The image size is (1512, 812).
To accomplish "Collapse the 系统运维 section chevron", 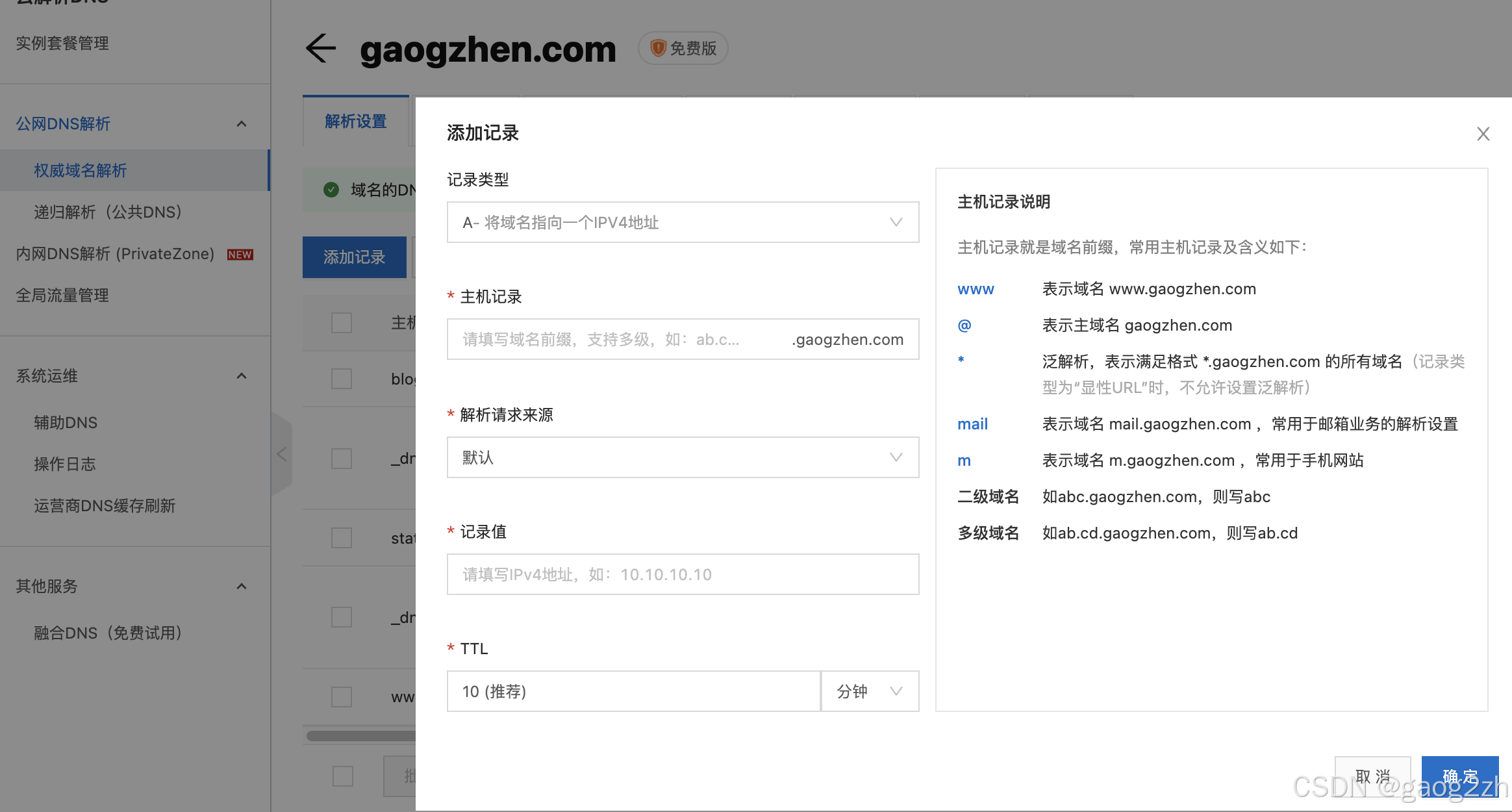I will coord(242,376).
